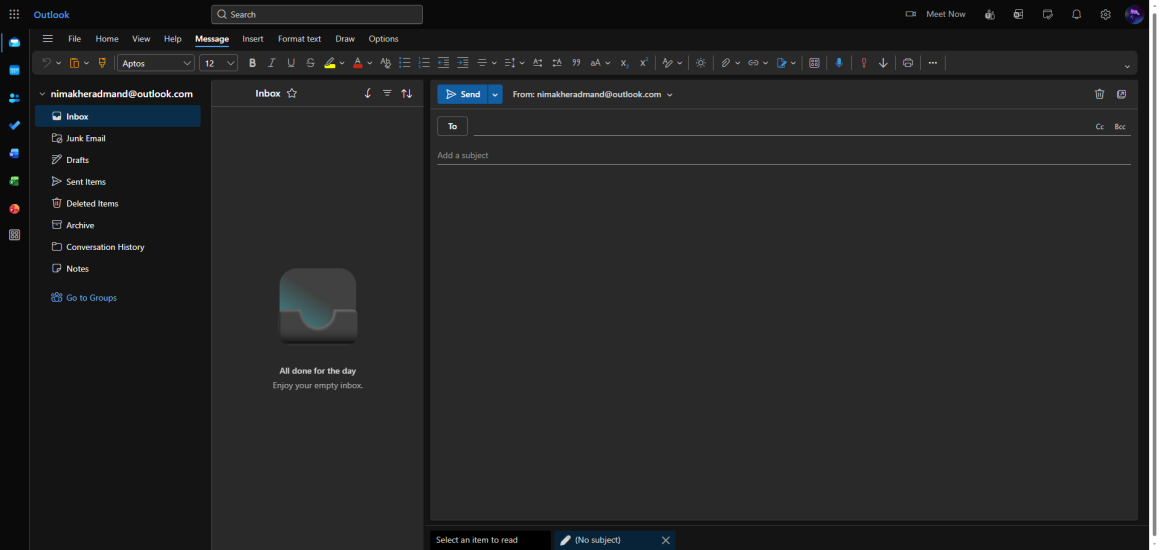The image size is (1160, 550).
Task: Open Outlook settings gear icon
Action: [1105, 14]
